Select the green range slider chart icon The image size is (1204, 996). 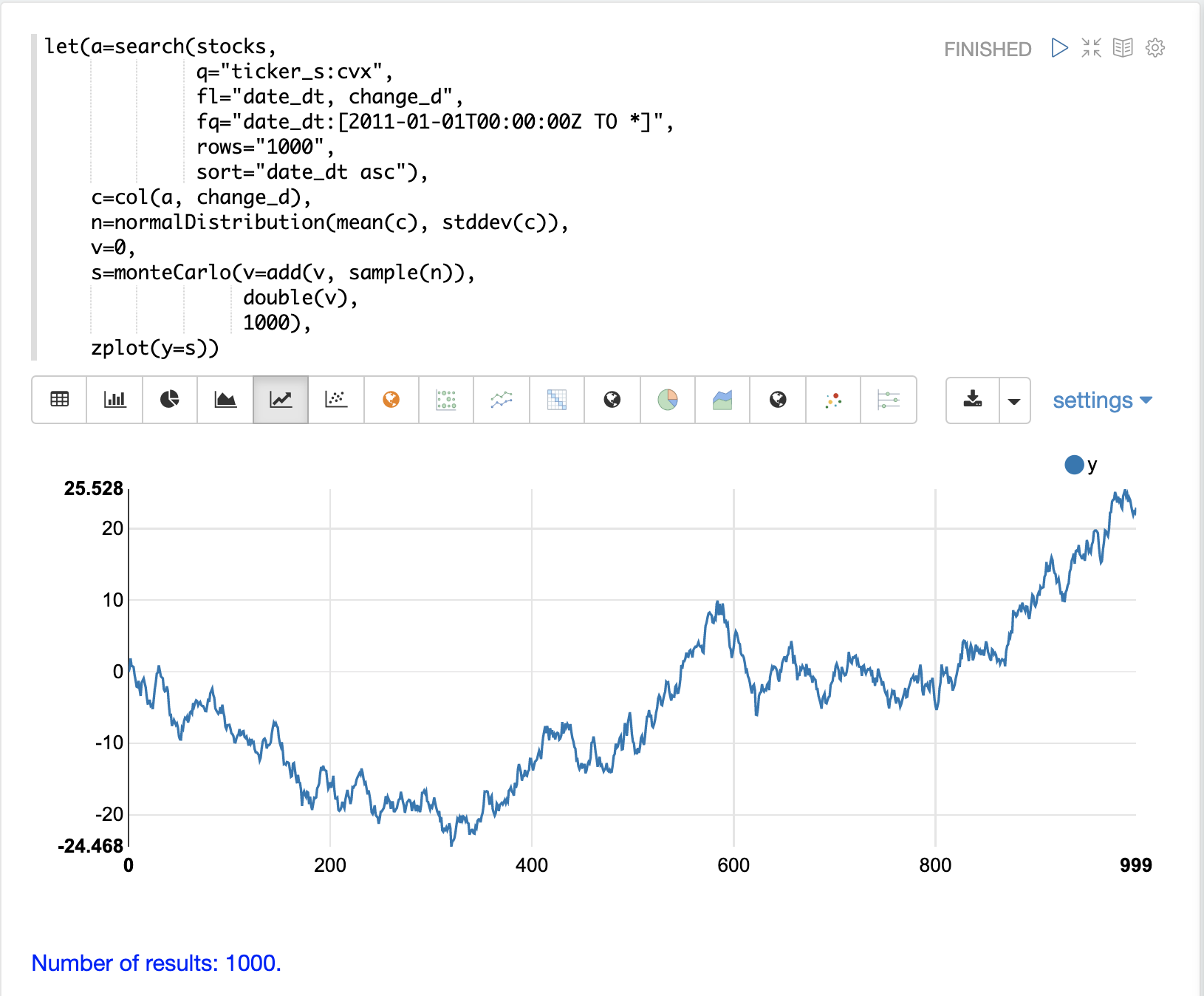click(889, 400)
